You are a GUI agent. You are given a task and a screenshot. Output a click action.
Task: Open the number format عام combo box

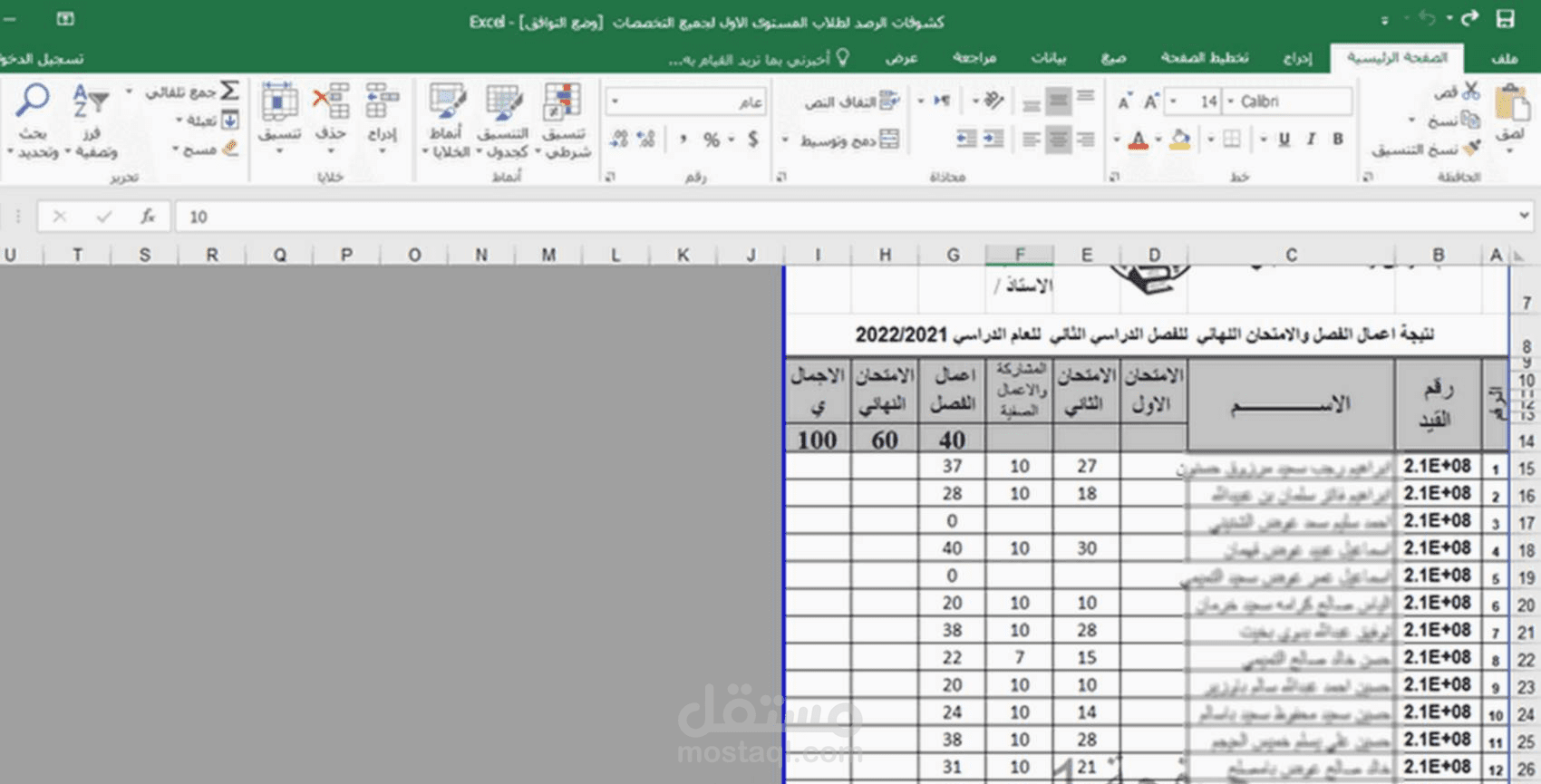pyautogui.click(x=686, y=102)
